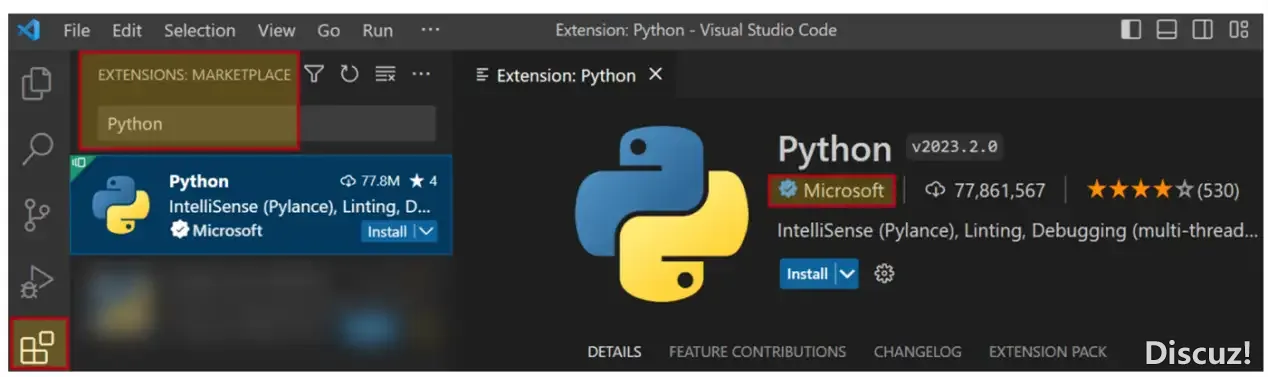Open the Run and Debug view
The height and width of the screenshot is (377, 1268).
point(36,283)
